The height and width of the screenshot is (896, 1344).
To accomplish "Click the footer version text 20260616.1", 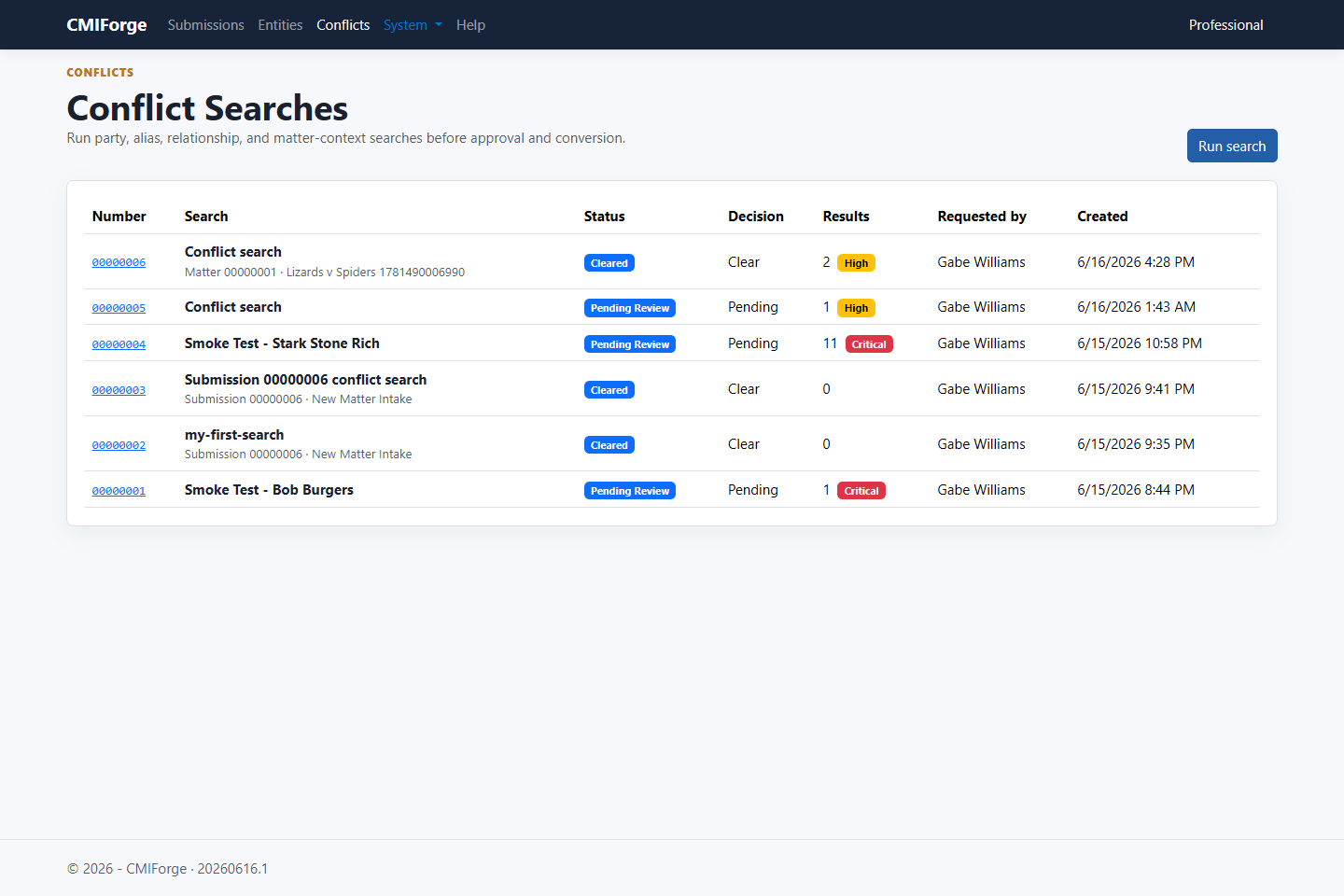I will (x=232, y=869).
